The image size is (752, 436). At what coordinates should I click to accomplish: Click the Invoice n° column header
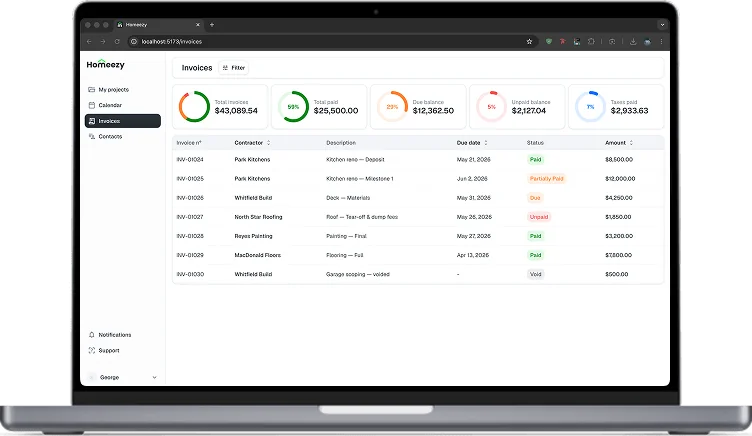(x=189, y=143)
